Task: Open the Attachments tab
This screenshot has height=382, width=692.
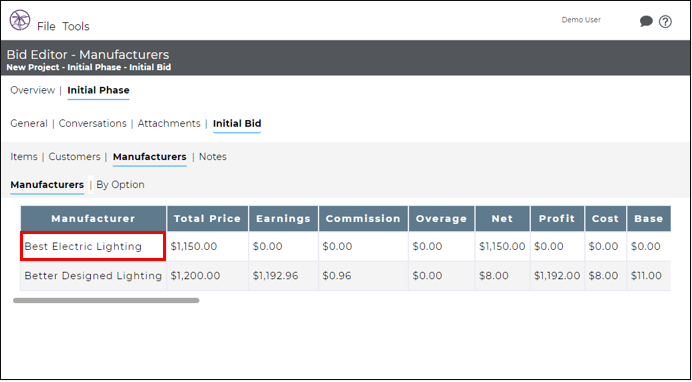Action: coord(169,124)
